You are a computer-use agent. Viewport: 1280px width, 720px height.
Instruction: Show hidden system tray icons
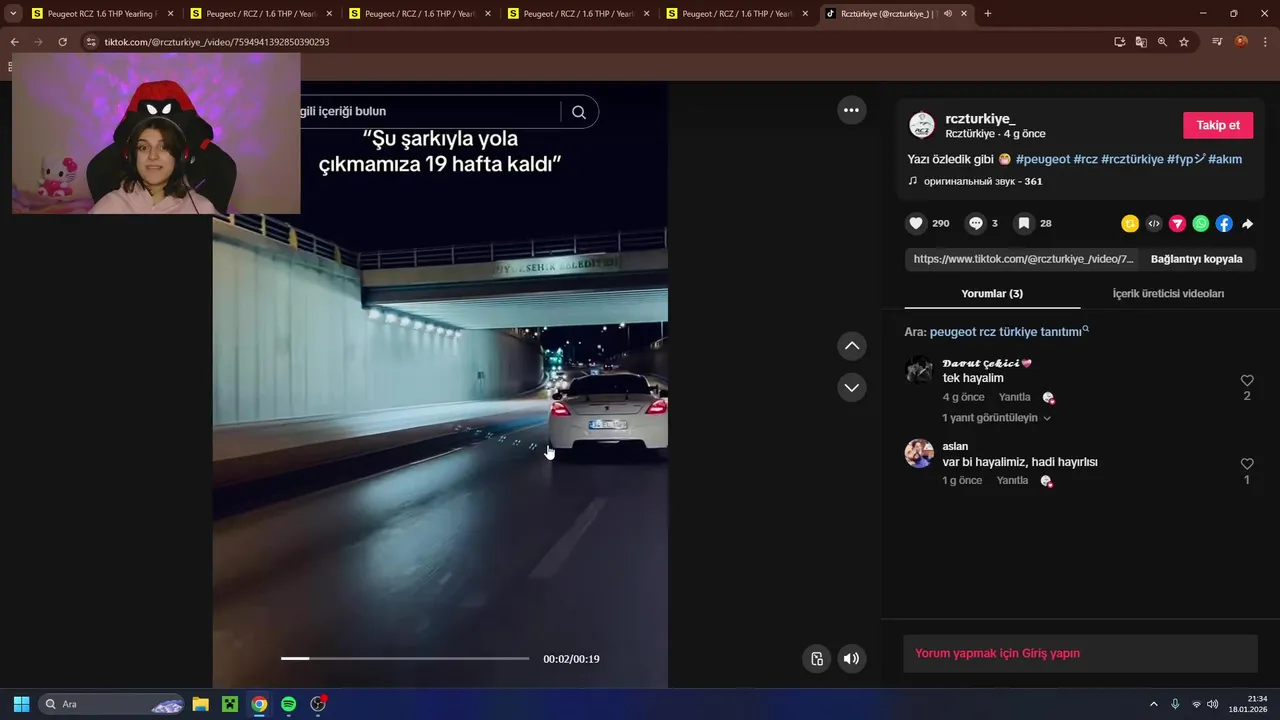coord(1153,704)
